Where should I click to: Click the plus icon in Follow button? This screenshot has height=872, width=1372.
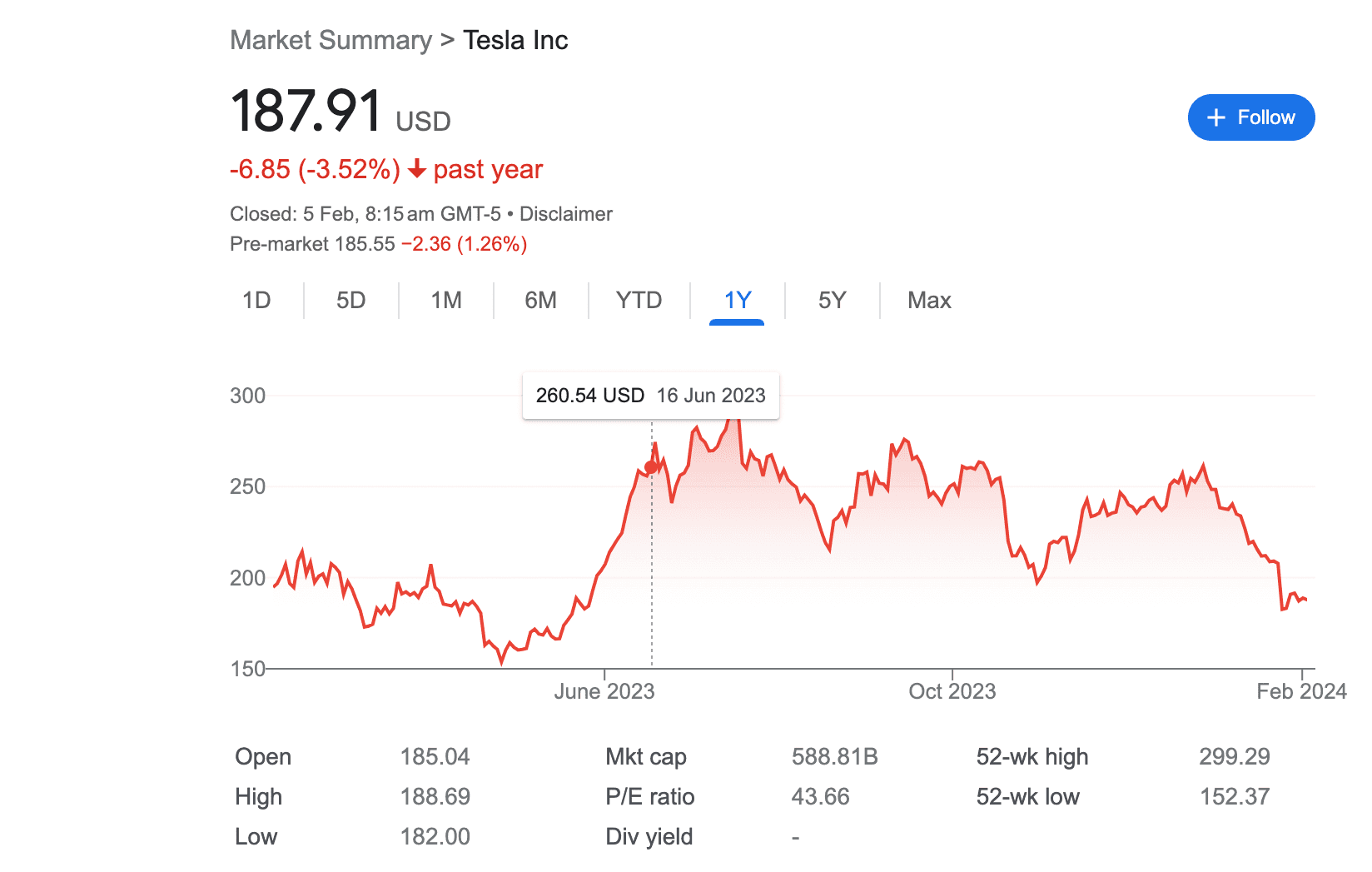coord(1216,117)
